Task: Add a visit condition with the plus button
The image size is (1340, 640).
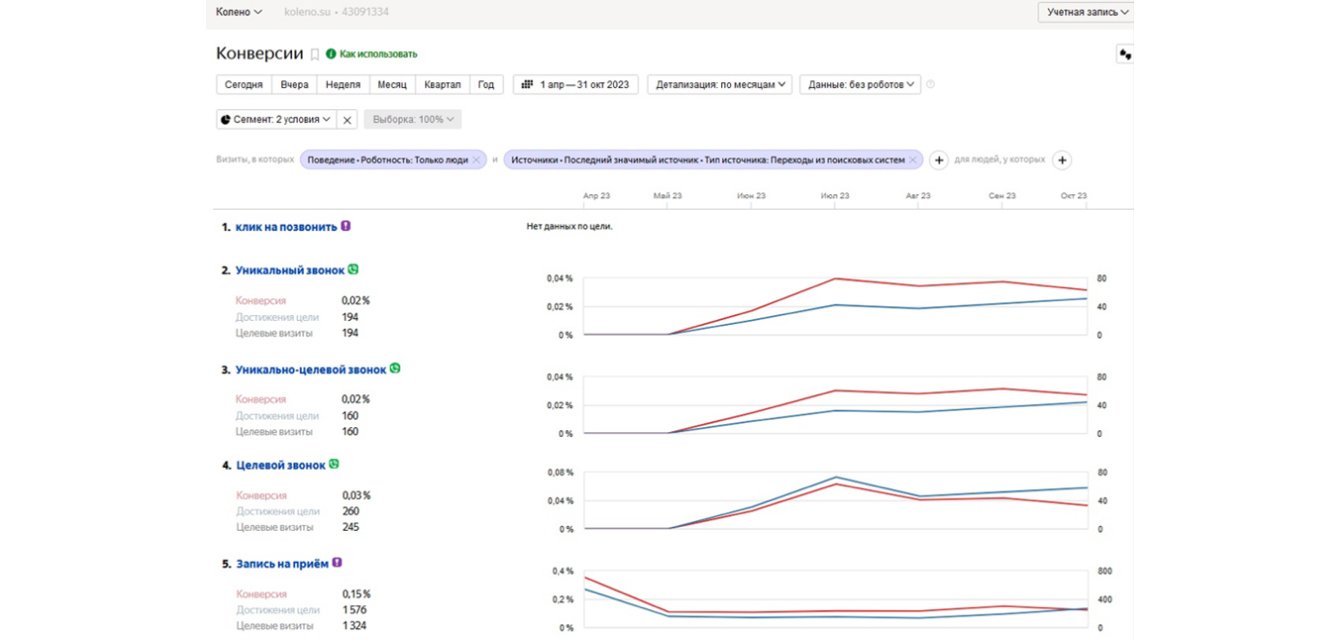Action: (939, 160)
